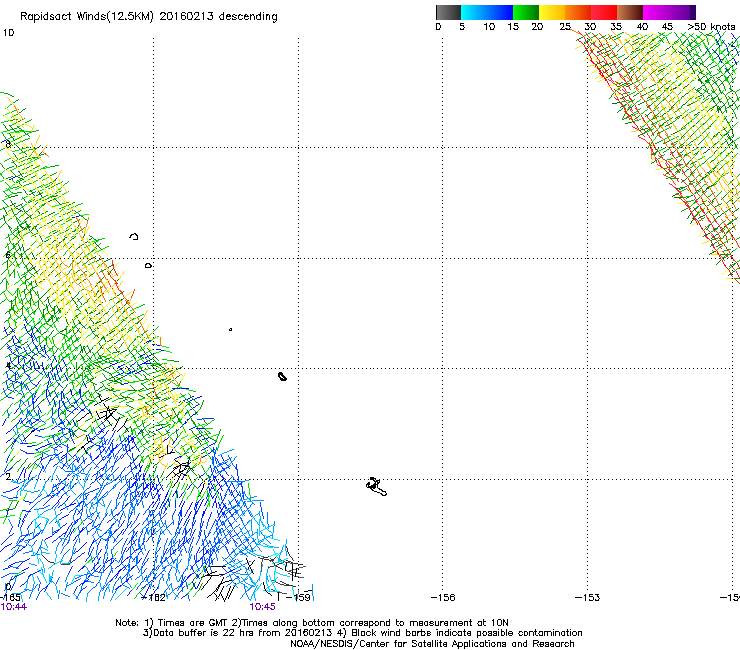Image resolution: width=740 pixels, height=650 pixels.
Task: Click the "-159" longitude axis label
Action: coord(298,598)
